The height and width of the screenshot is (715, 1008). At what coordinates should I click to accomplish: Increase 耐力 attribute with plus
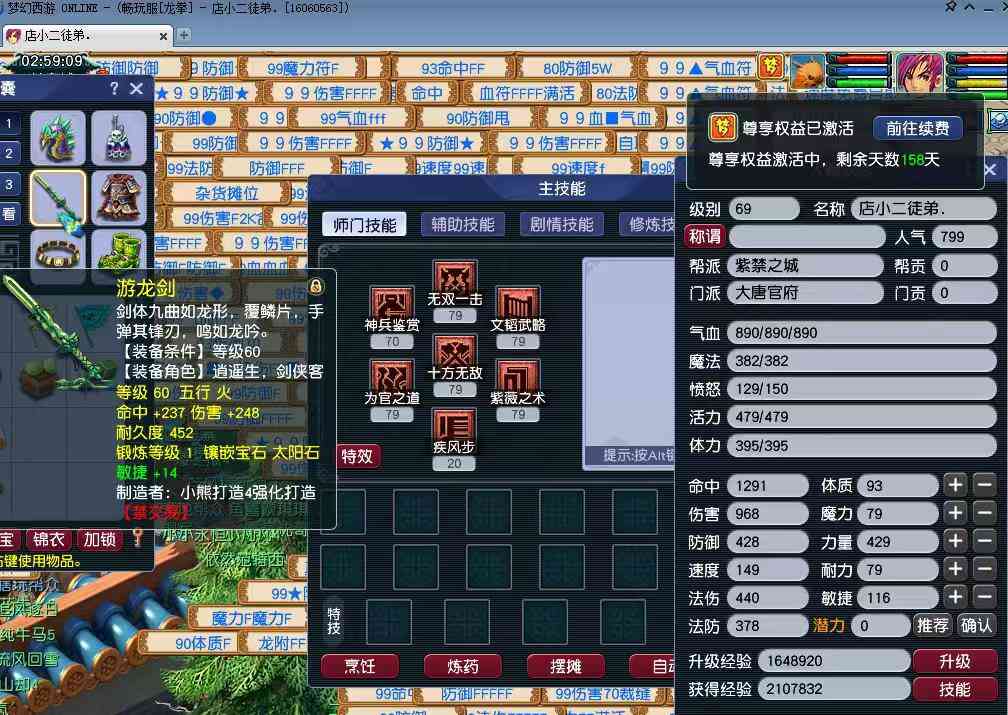[955, 569]
